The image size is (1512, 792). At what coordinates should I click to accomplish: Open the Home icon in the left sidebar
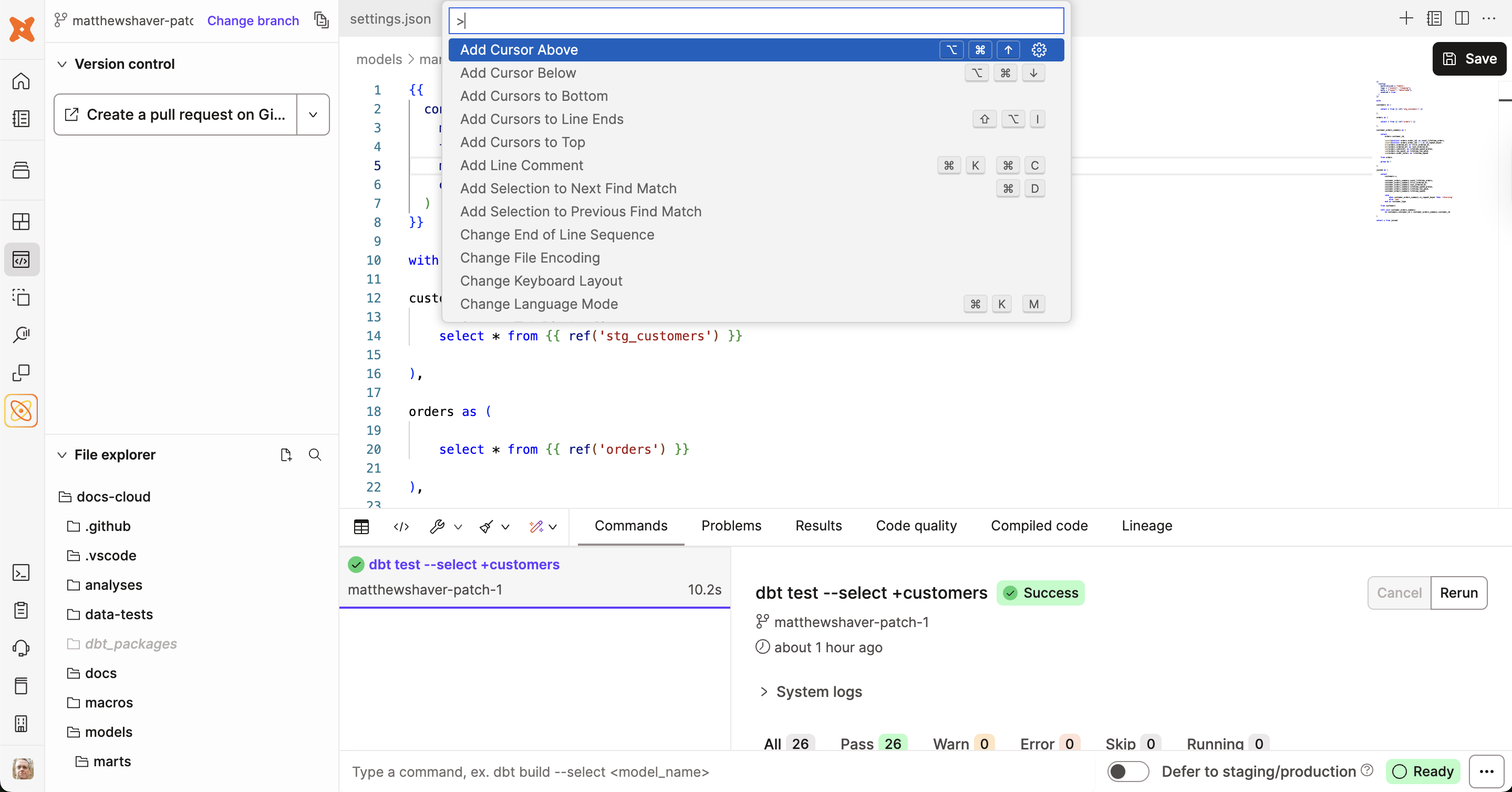[x=21, y=81]
